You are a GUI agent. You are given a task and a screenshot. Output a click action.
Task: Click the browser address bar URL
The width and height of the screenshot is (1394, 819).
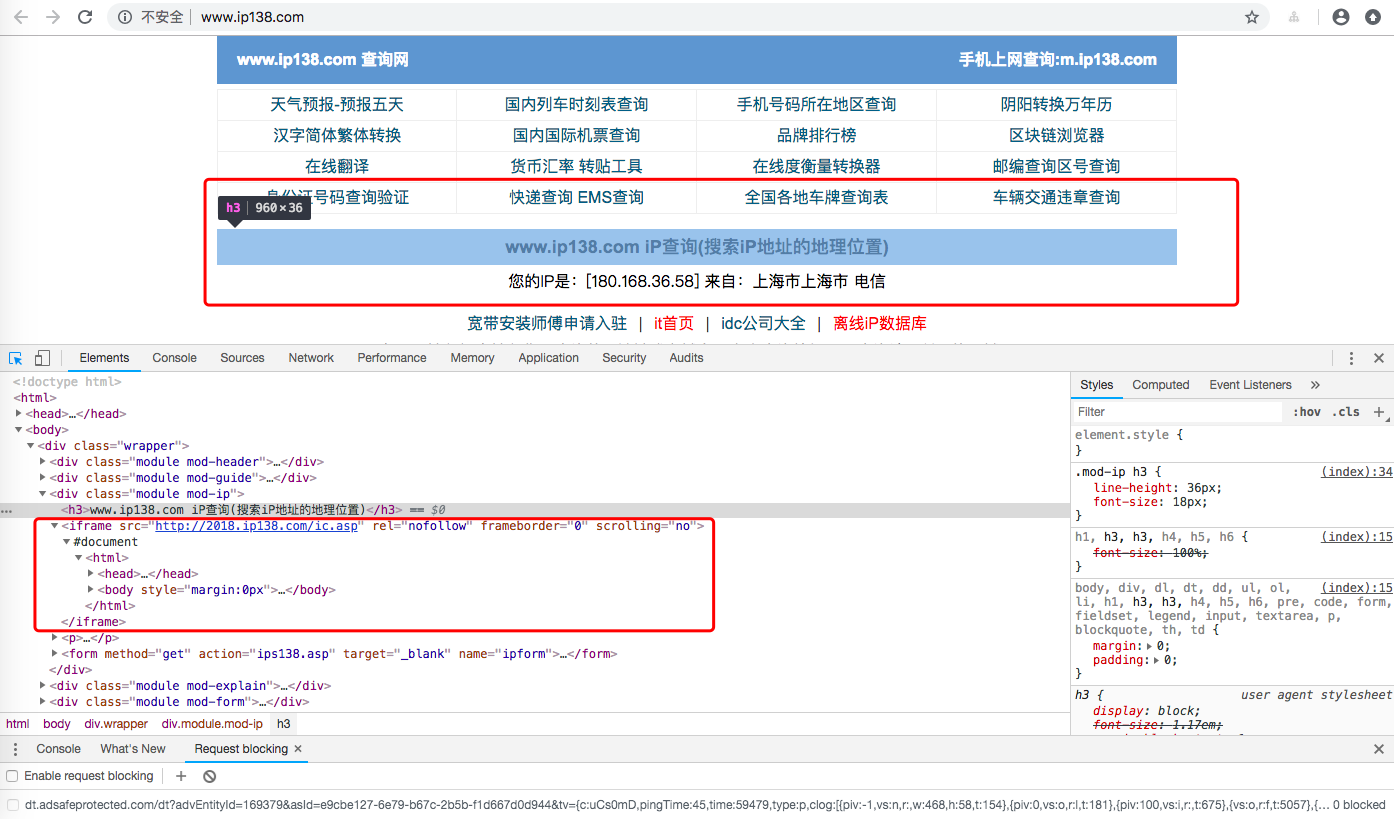pos(253,17)
